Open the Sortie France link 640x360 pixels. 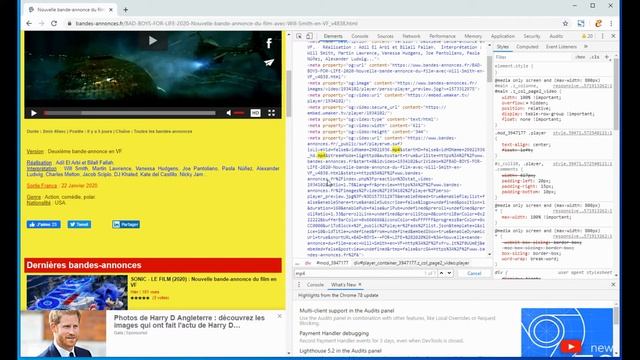[42, 186]
